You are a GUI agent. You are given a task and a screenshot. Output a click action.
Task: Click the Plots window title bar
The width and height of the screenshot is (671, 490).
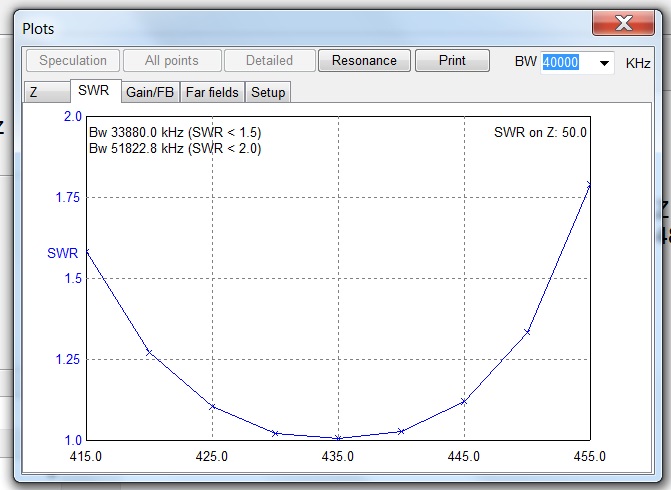[300, 27]
